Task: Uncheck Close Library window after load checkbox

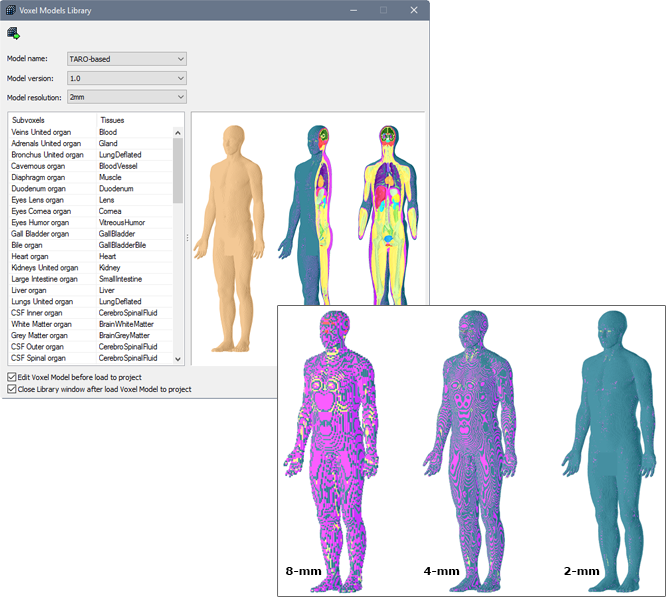Action: point(12,389)
